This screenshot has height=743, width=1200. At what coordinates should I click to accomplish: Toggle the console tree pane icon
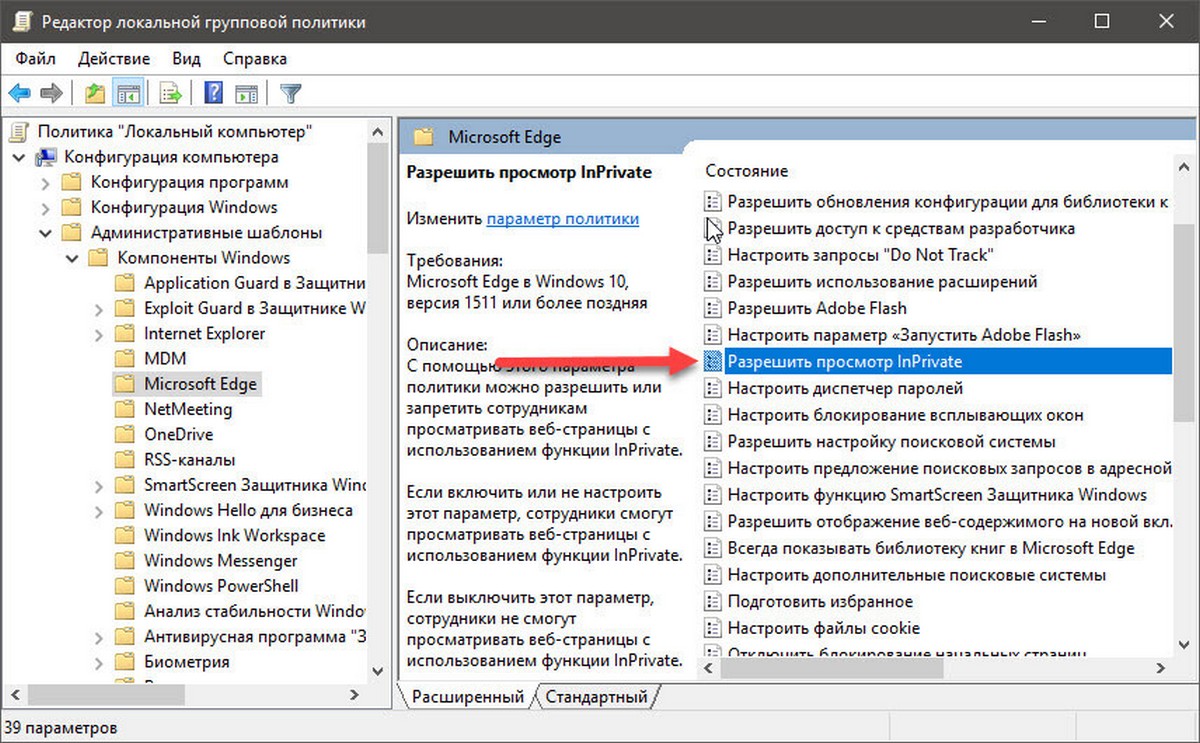pos(126,94)
